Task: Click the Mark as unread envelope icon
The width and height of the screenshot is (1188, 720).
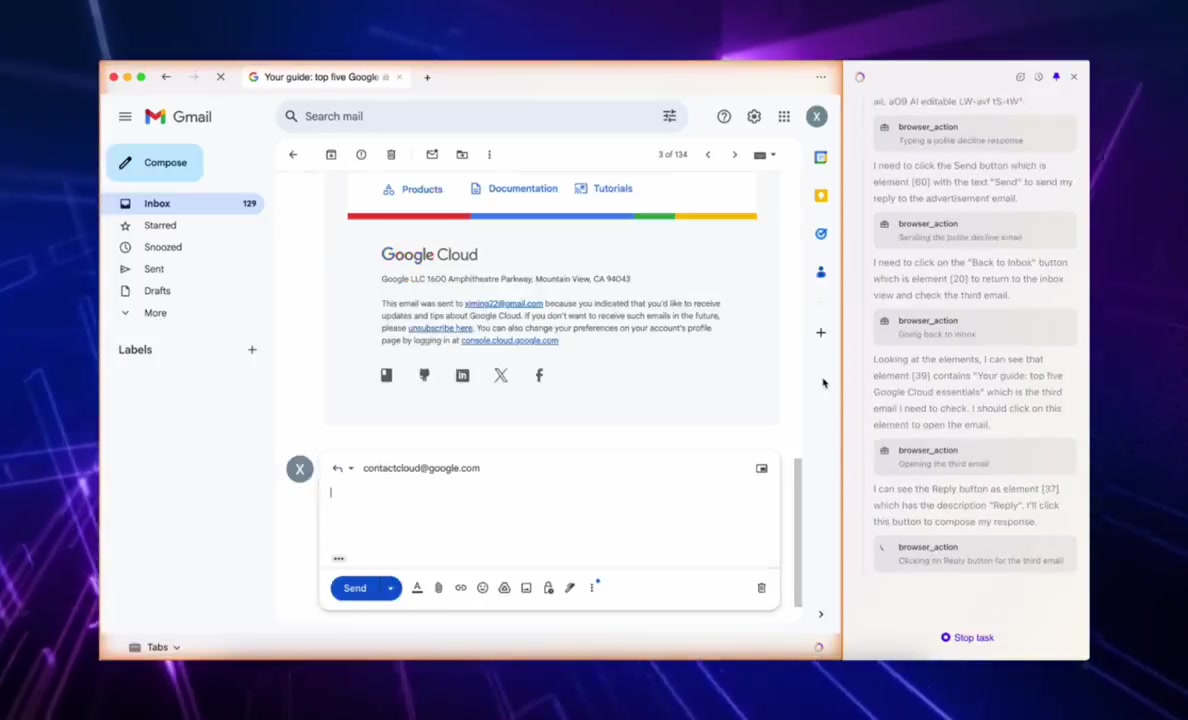Action: point(432,155)
